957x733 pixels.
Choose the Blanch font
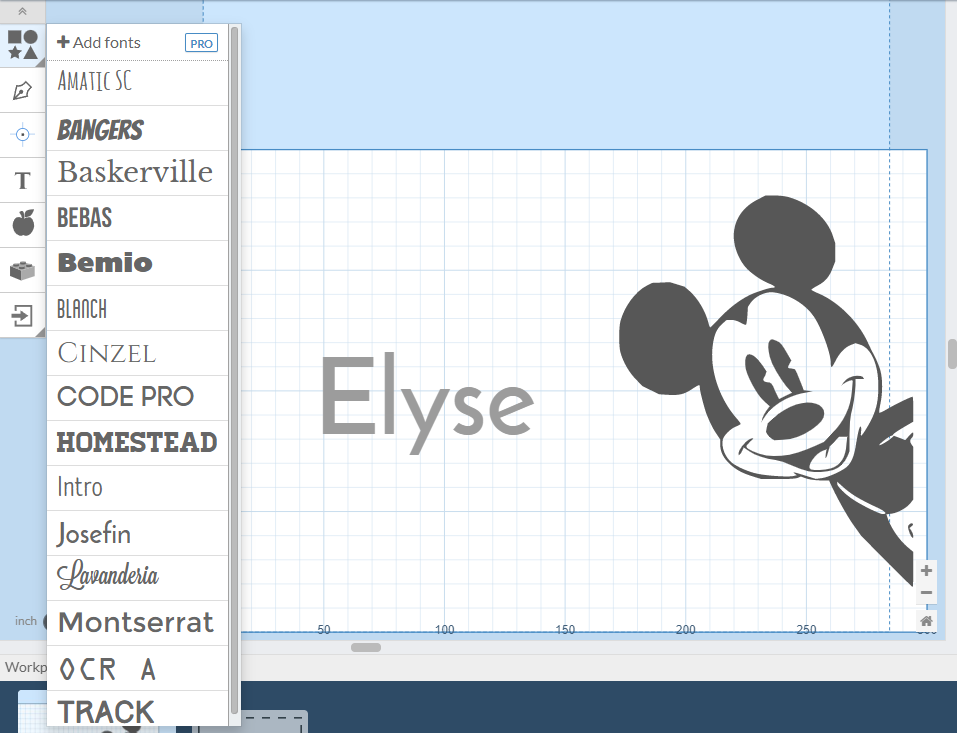pyautogui.click(x=137, y=308)
